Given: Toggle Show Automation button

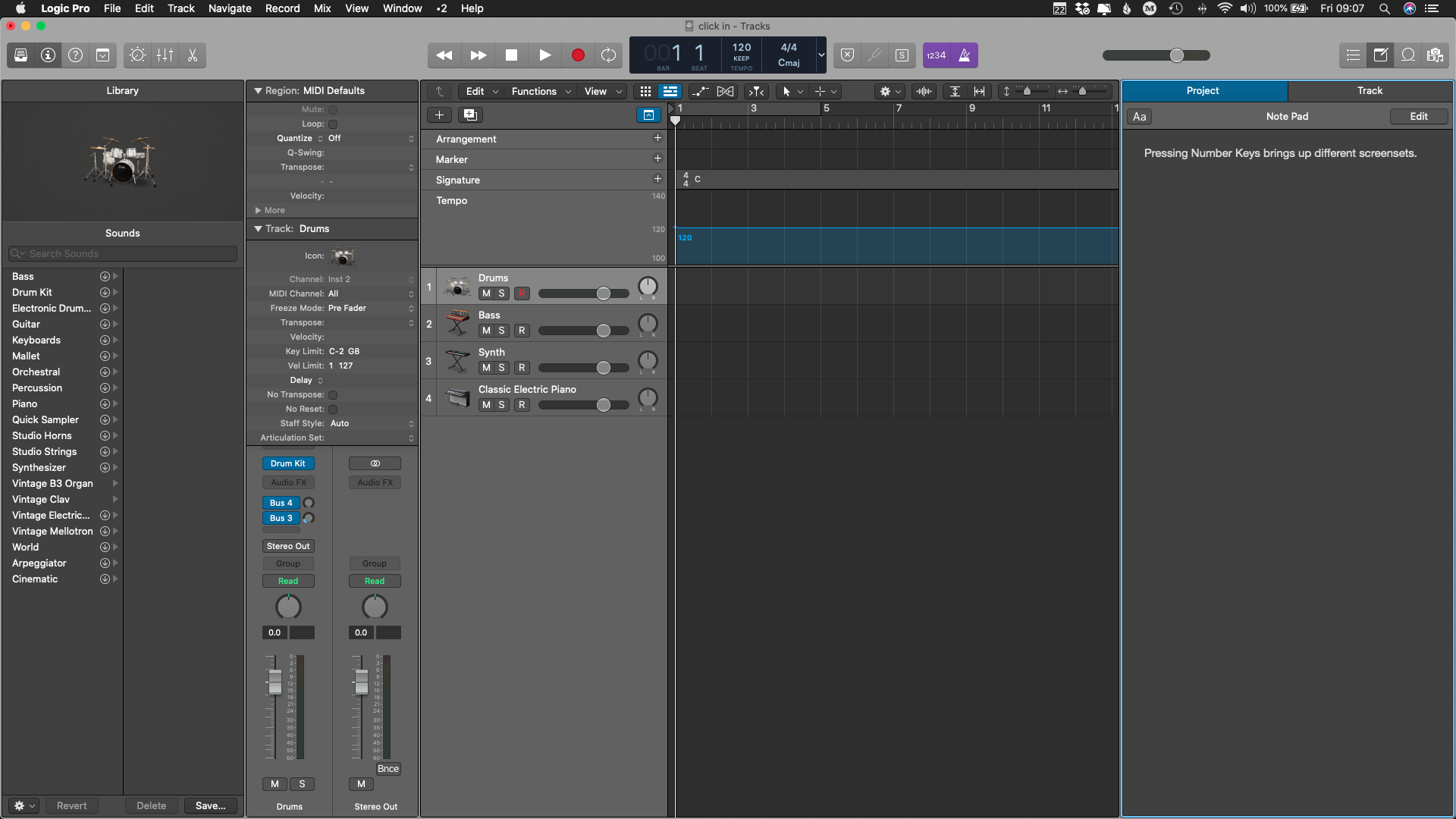Looking at the screenshot, I should (x=701, y=92).
